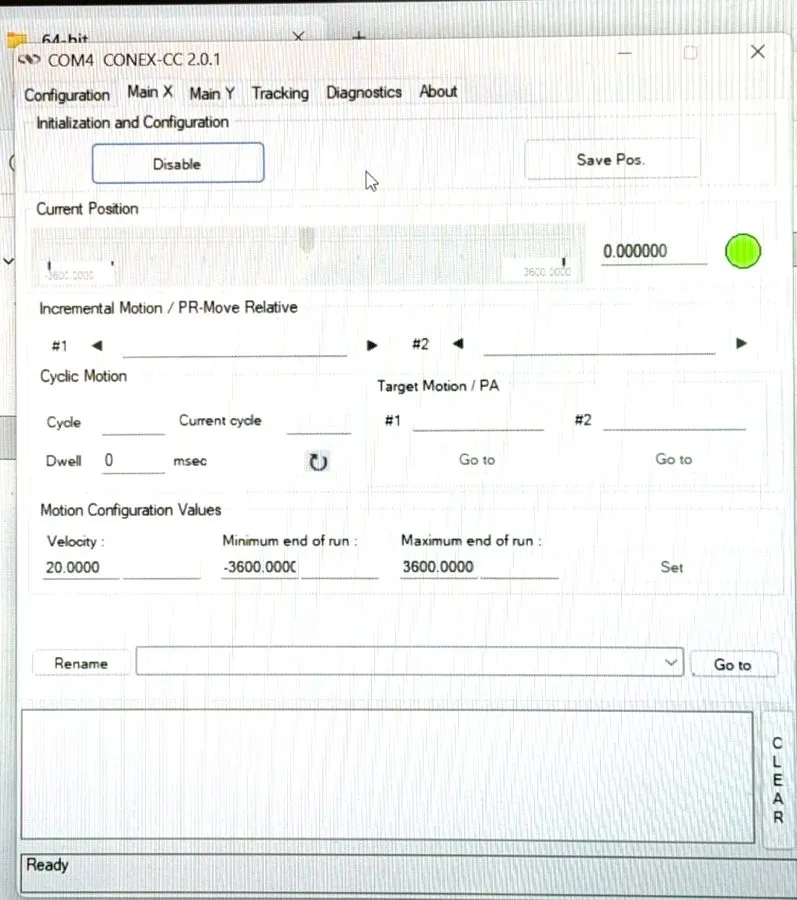
Task: Click the CLEAR log button
Action: click(777, 779)
